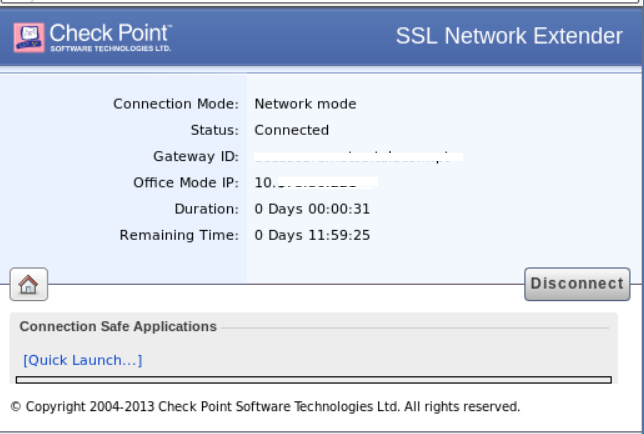Click the Check Point logo icon
The height and width of the screenshot is (434, 644).
29,37
